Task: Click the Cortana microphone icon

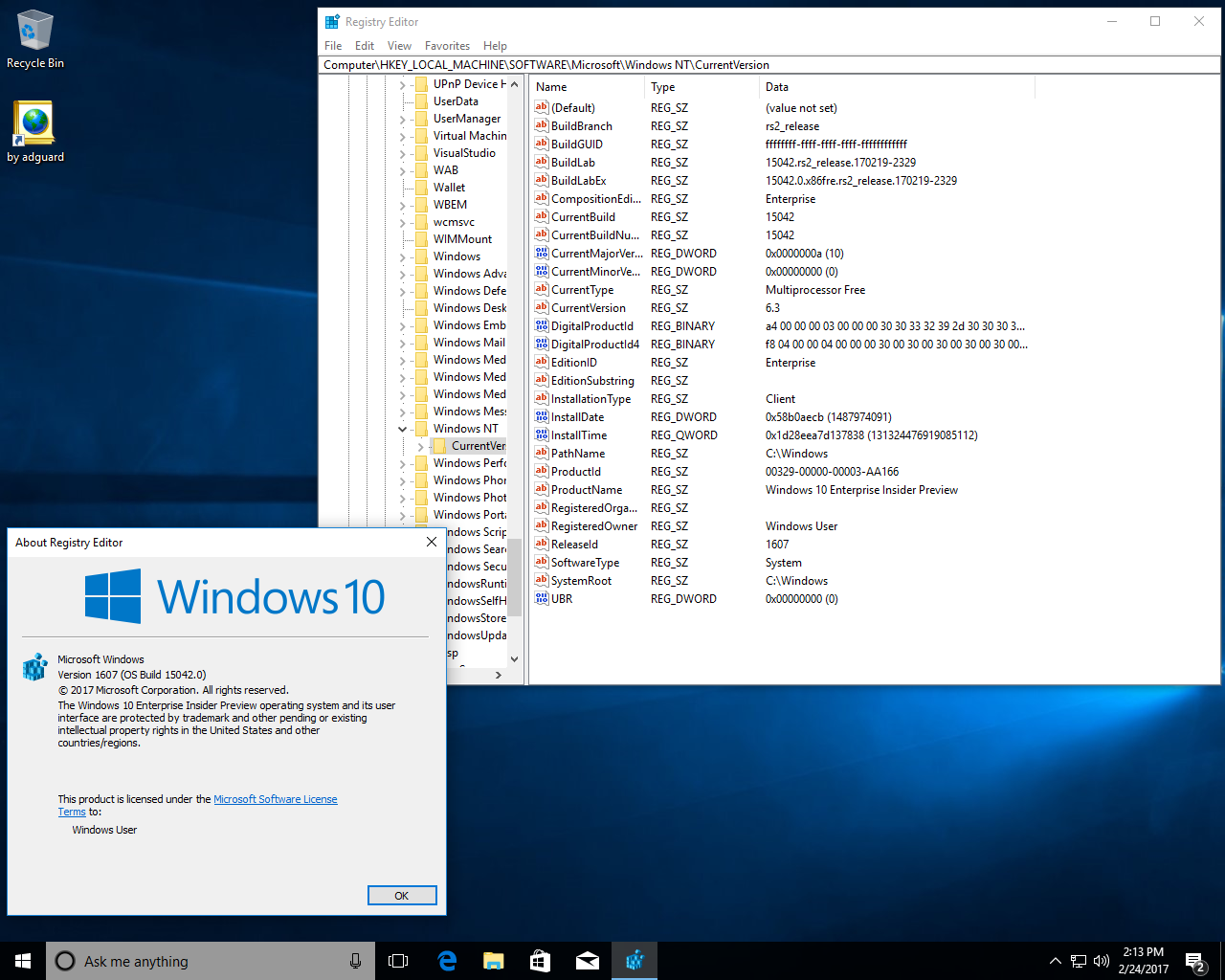Action: point(355,961)
